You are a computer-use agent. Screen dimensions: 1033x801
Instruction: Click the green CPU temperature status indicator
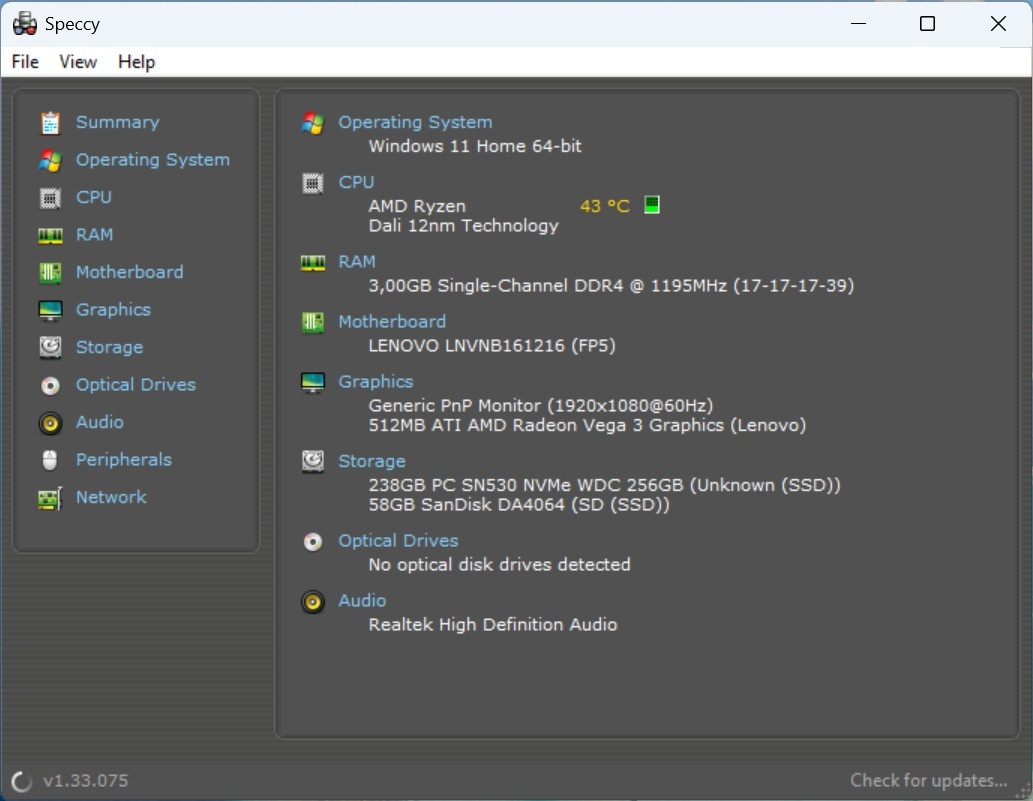tap(652, 204)
